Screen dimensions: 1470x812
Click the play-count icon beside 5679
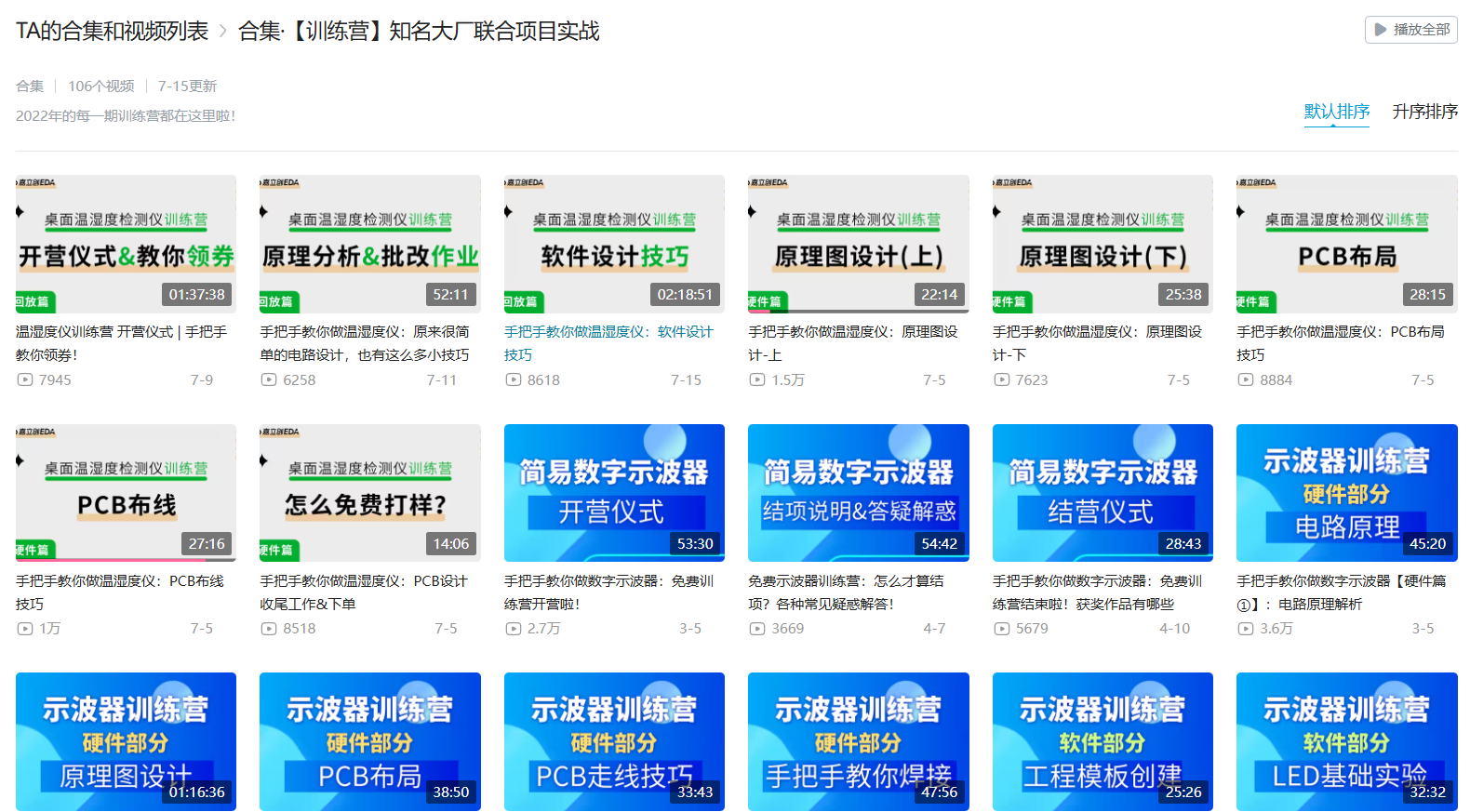(x=1002, y=629)
